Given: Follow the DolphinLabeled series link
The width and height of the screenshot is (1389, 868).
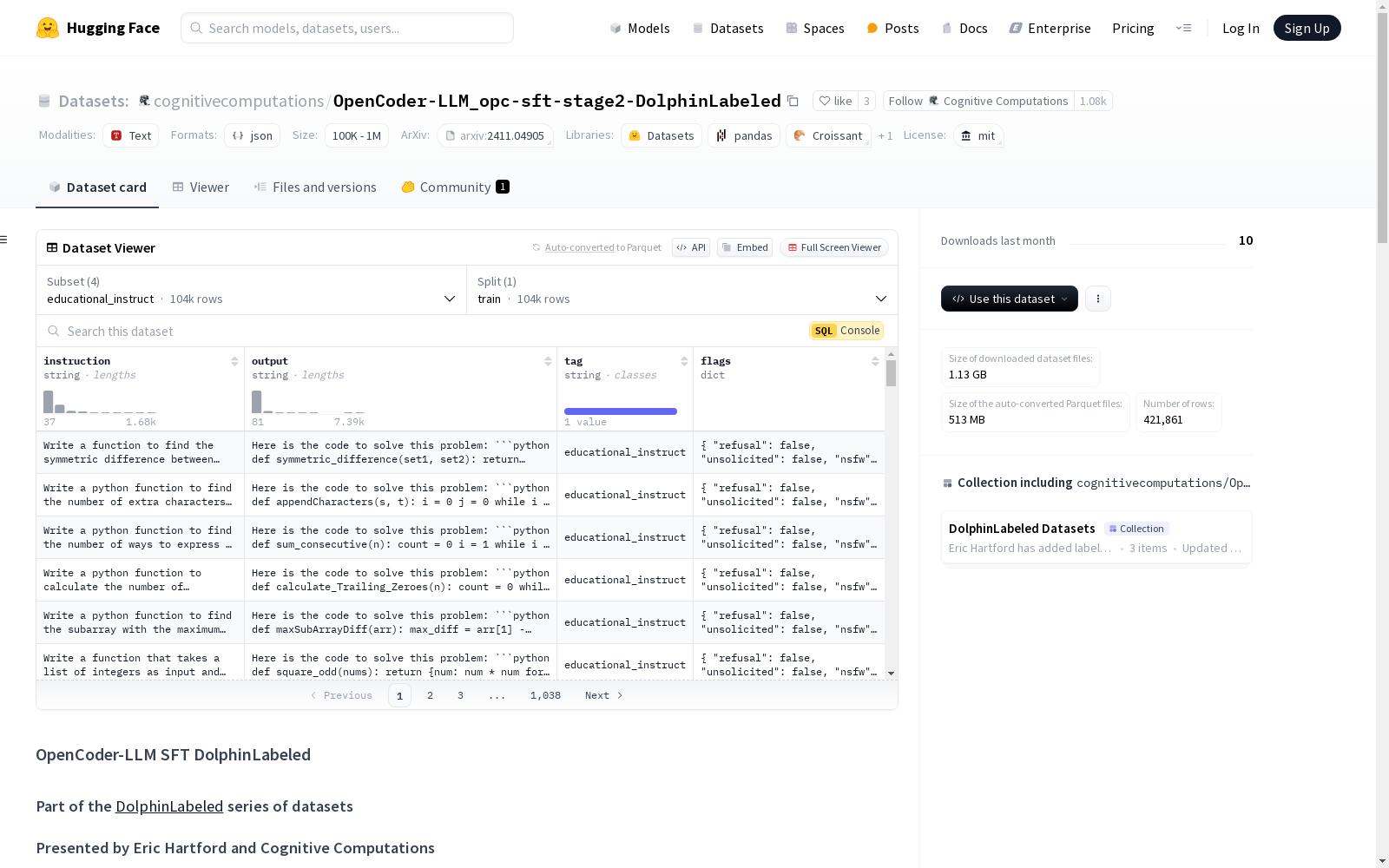Looking at the screenshot, I should pyautogui.click(x=169, y=806).
